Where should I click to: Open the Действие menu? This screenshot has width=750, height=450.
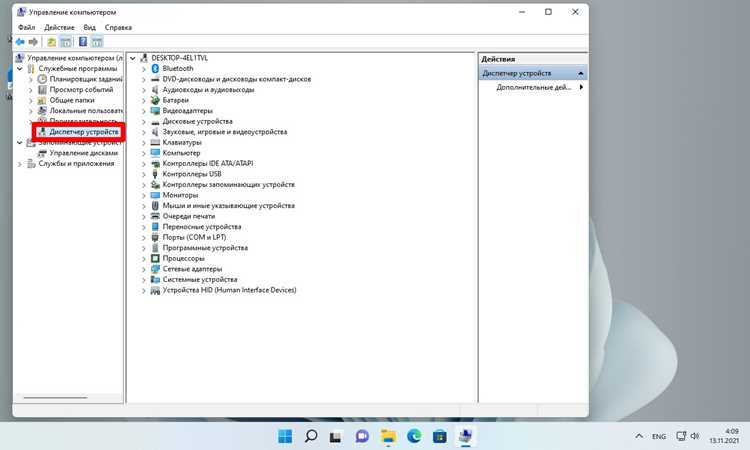coord(59,27)
